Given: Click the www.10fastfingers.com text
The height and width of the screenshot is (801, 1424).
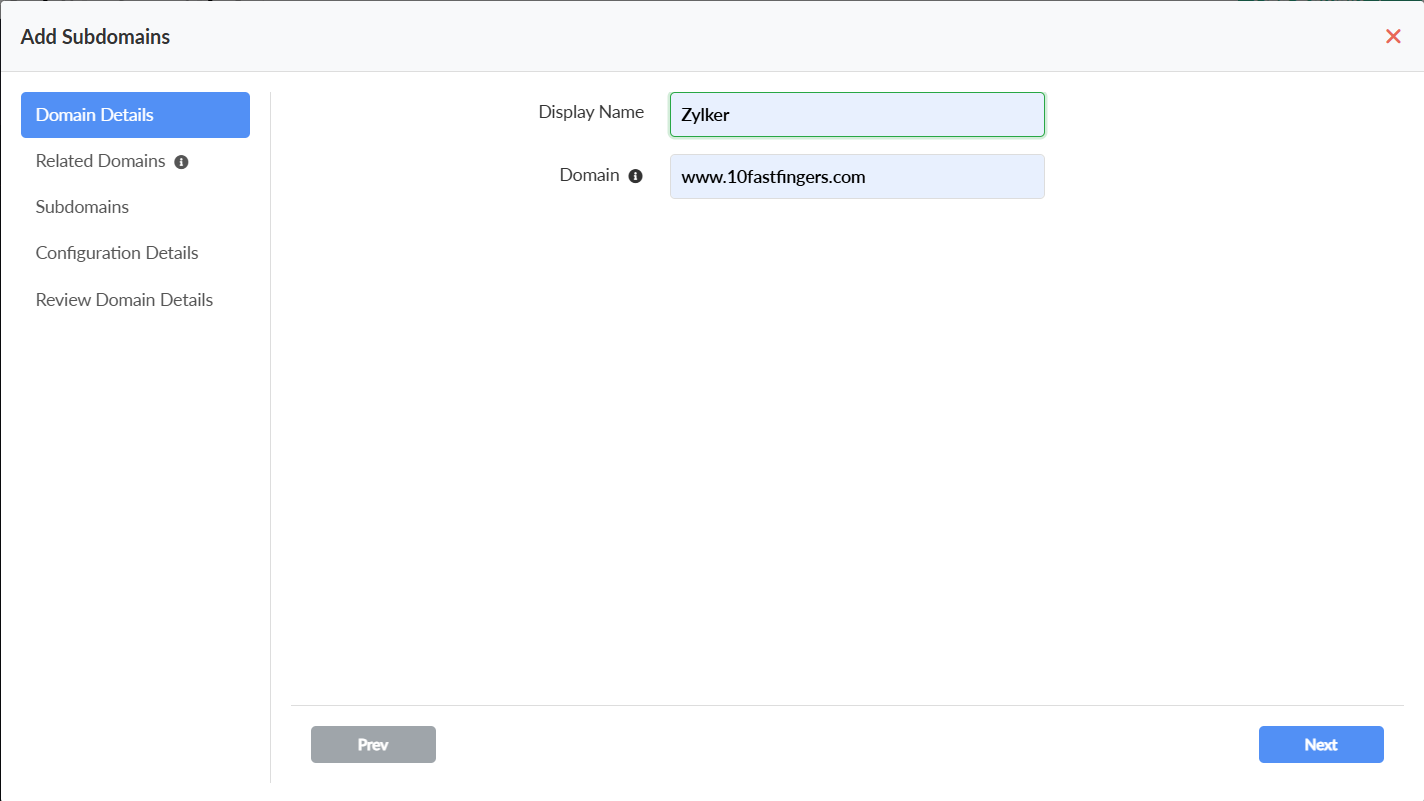Looking at the screenshot, I should [773, 178].
